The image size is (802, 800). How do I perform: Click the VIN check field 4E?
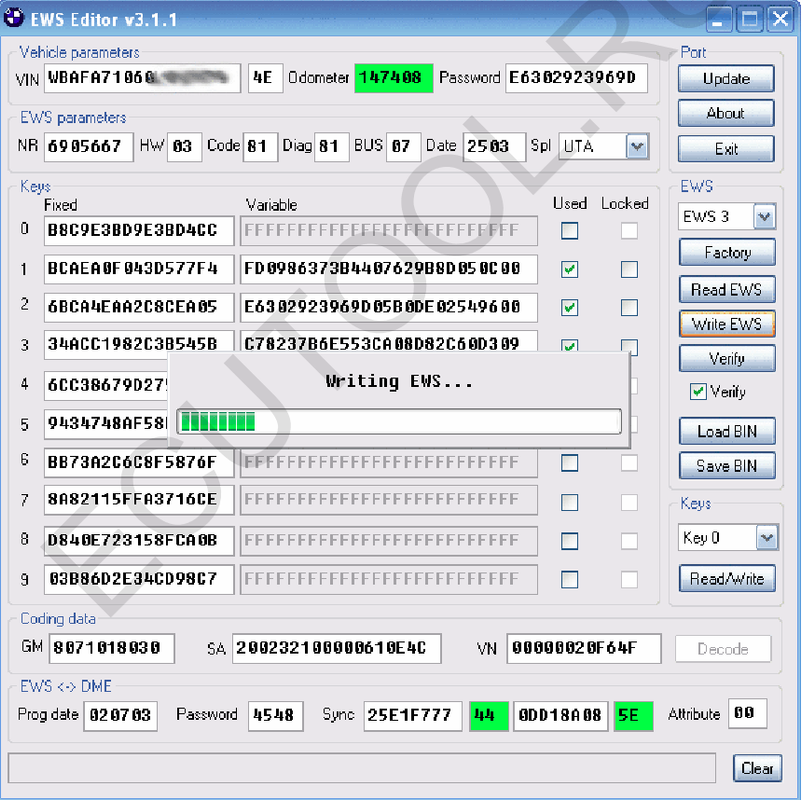coord(265,78)
